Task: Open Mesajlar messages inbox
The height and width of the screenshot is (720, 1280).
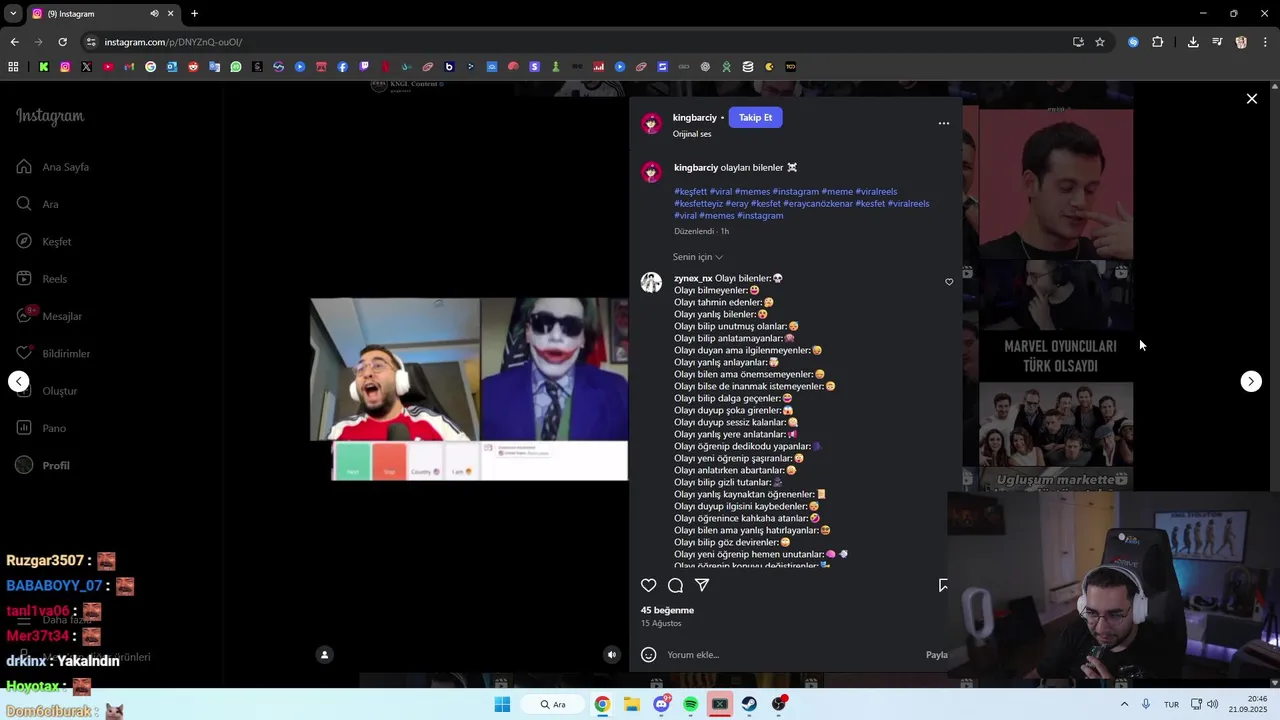Action: coord(49,316)
